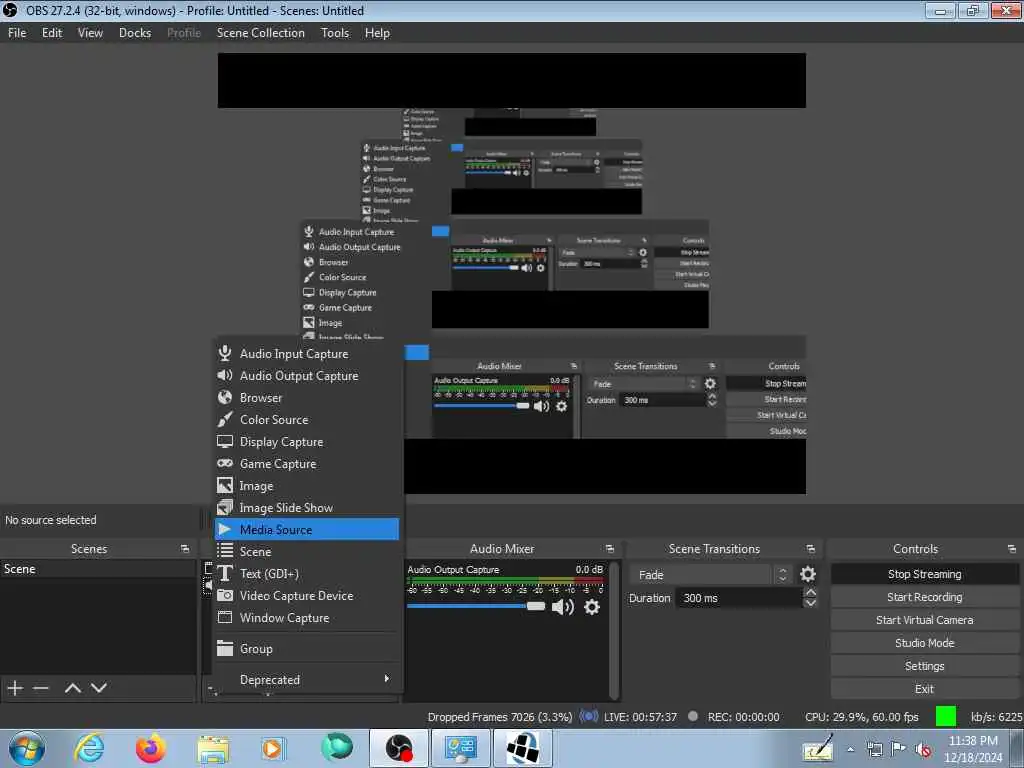Create a Group from the menu

tap(307, 648)
